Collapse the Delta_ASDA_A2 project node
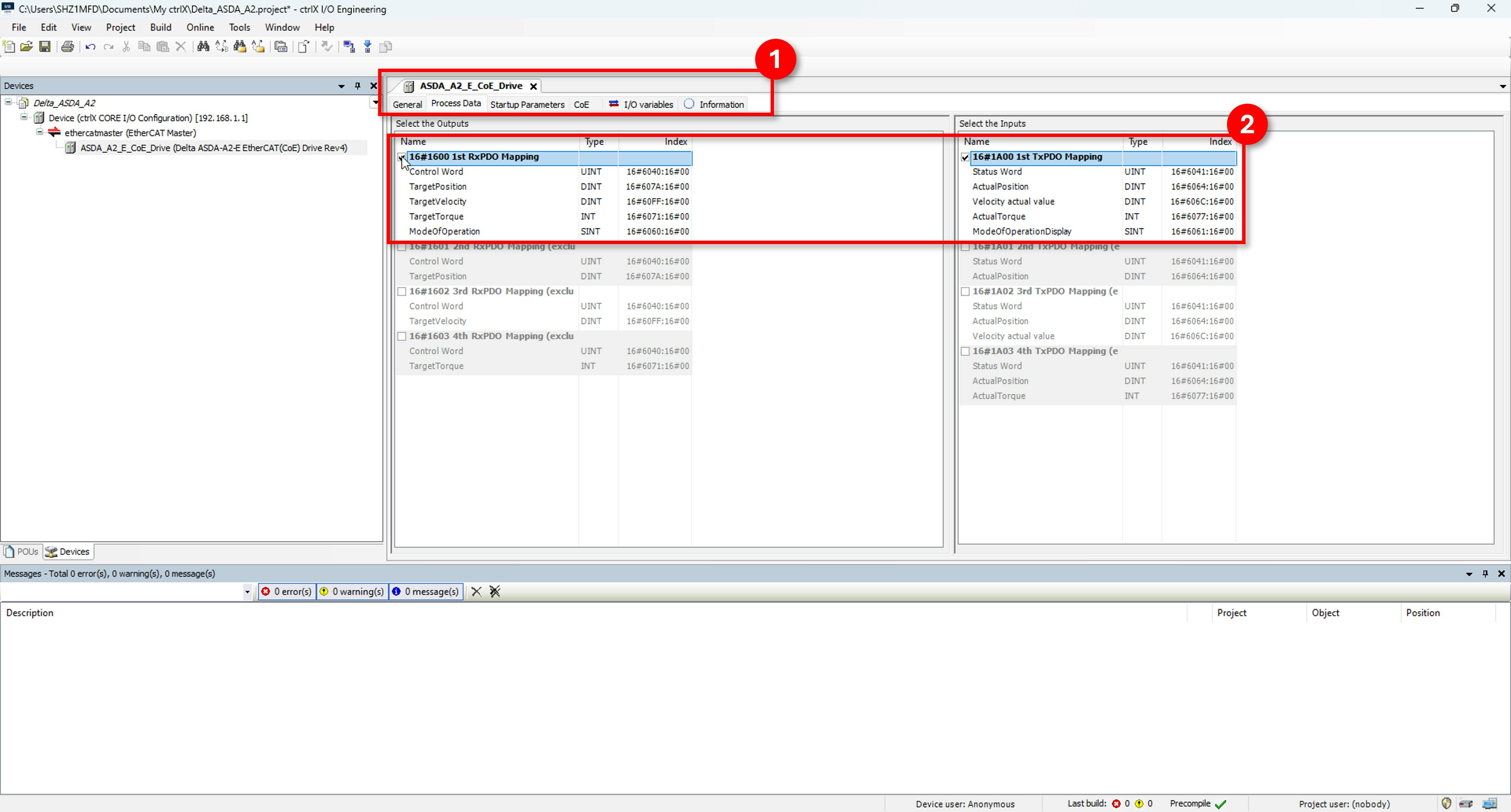 (x=8, y=103)
